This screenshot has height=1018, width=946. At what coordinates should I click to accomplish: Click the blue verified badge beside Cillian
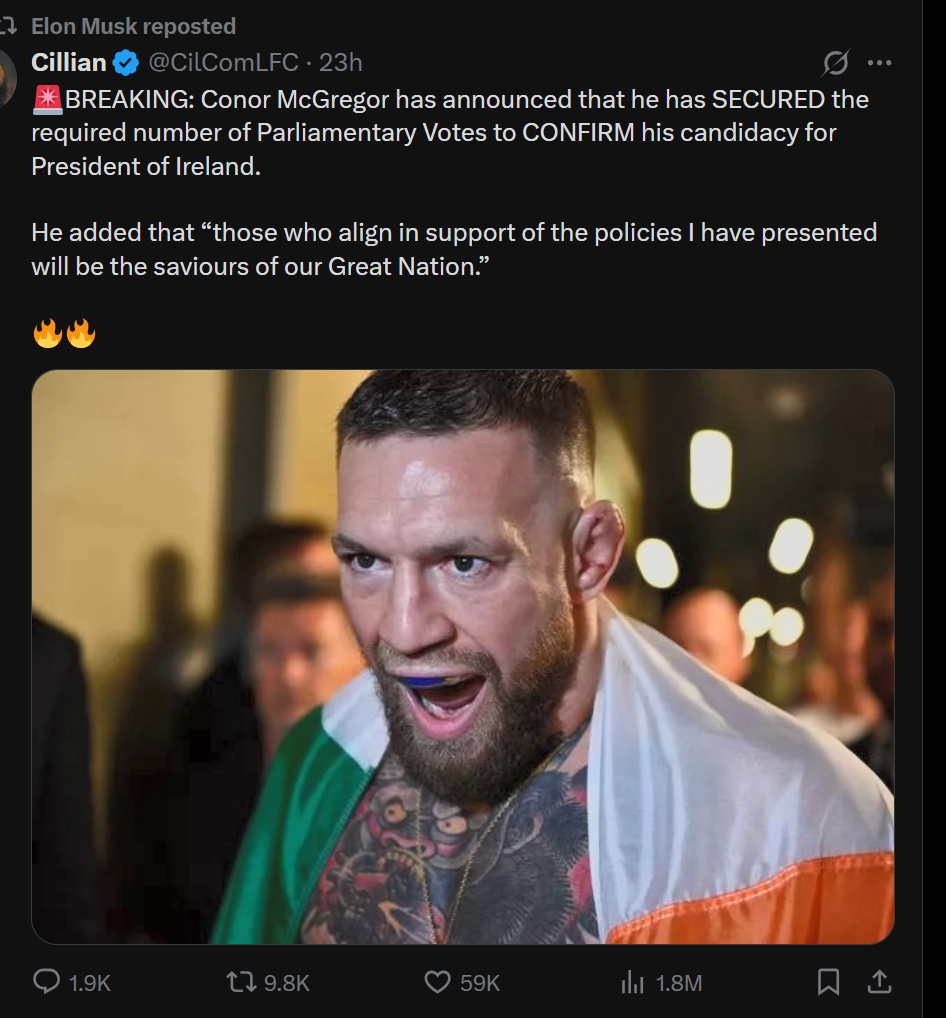pyautogui.click(x=125, y=63)
